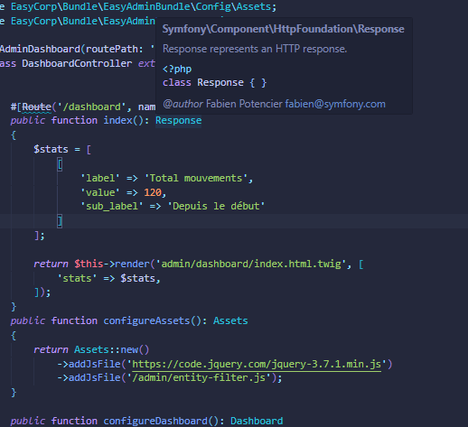Click the 'Total mouvements' string
This screenshot has height=427, width=468.
pyautogui.click(x=196, y=178)
